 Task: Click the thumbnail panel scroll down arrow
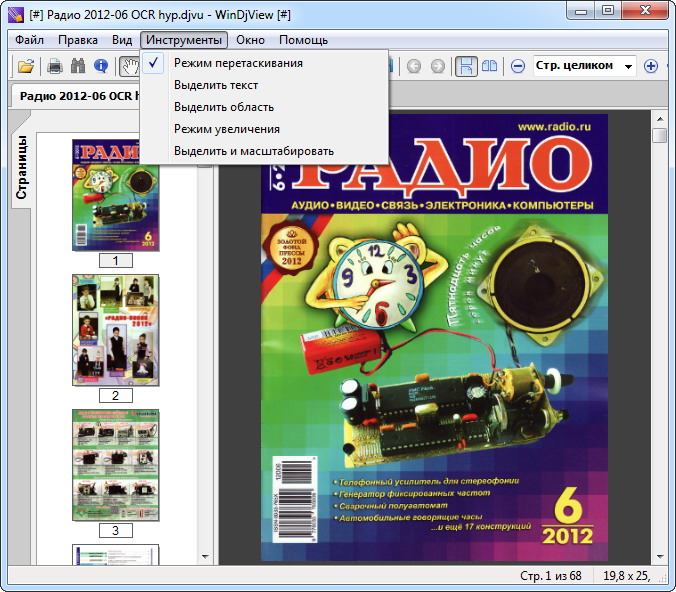click(x=205, y=557)
